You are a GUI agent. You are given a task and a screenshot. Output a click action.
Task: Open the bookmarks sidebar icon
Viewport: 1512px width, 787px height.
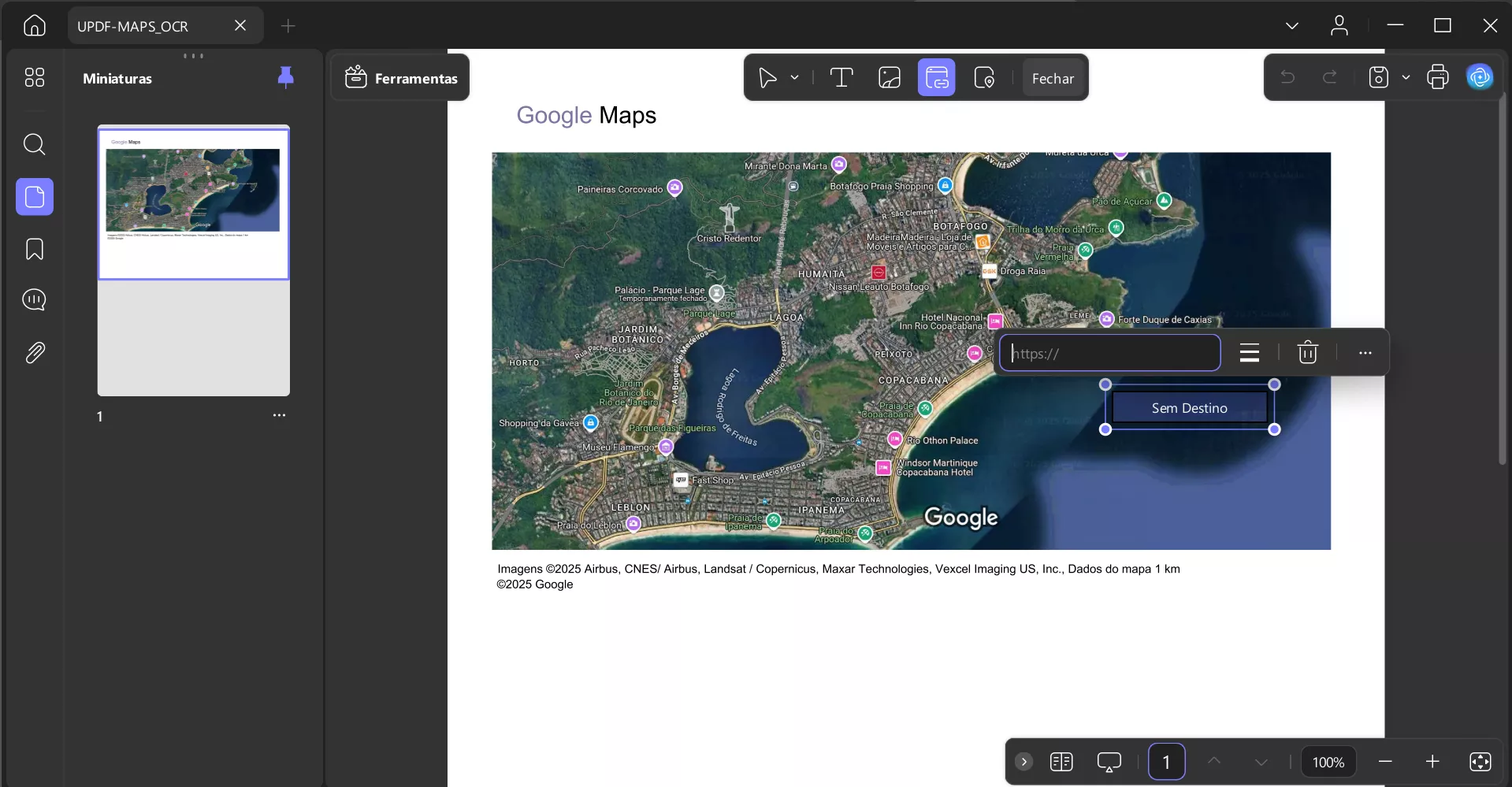(x=35, y=249)
